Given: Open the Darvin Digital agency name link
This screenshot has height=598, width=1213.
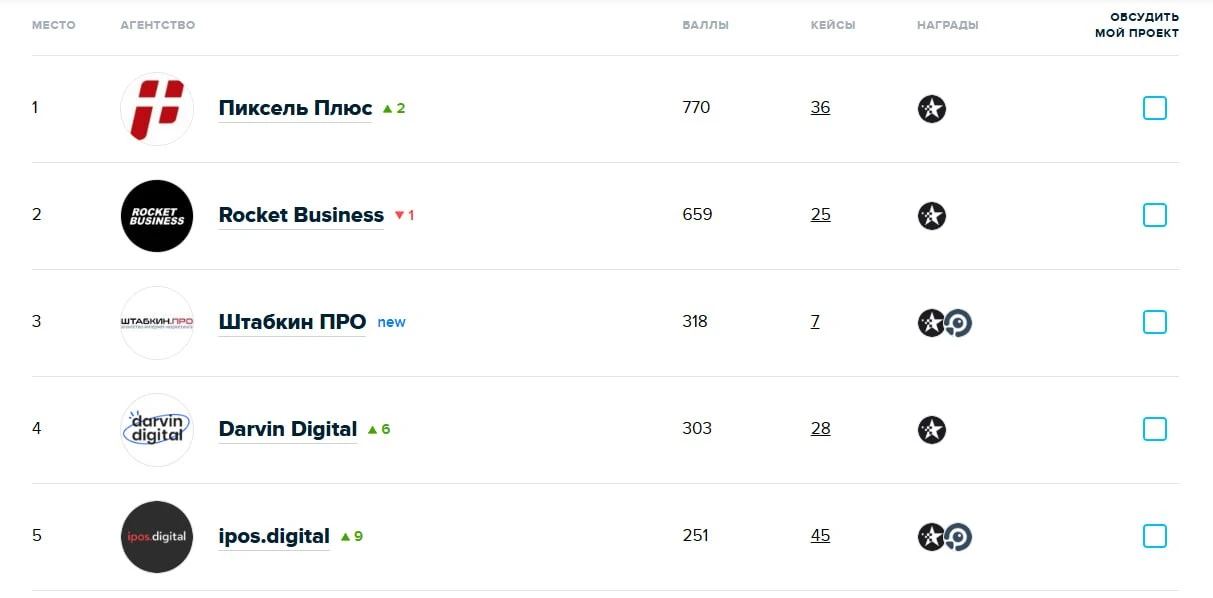Looking at the screenshot, I should pos(288,429).
